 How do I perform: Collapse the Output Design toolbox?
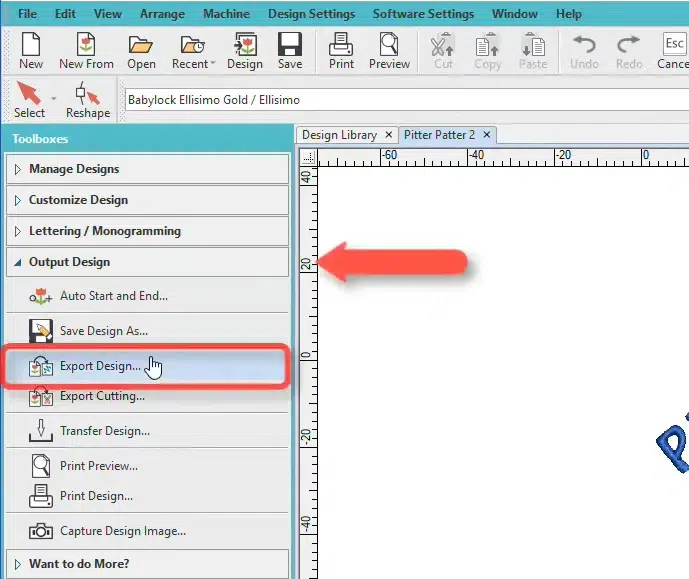point(148,262)
